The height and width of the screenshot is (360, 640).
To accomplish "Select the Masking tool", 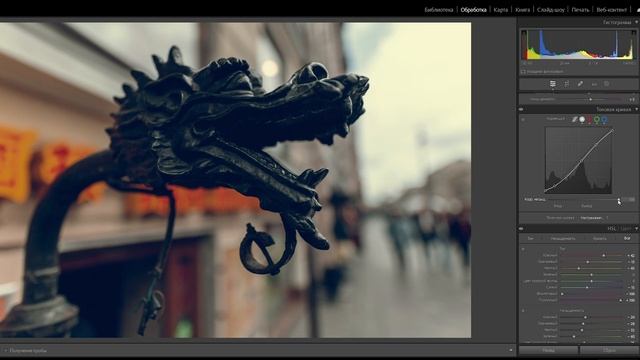I will coord(607,84).
